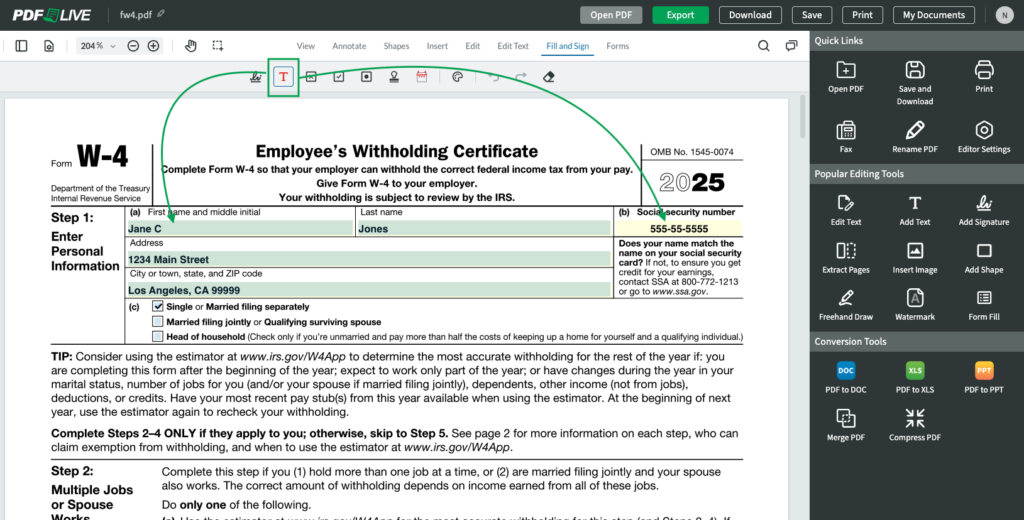Zoom in with the plus icon
The image size is (1024, 520).
pos(153,46)
